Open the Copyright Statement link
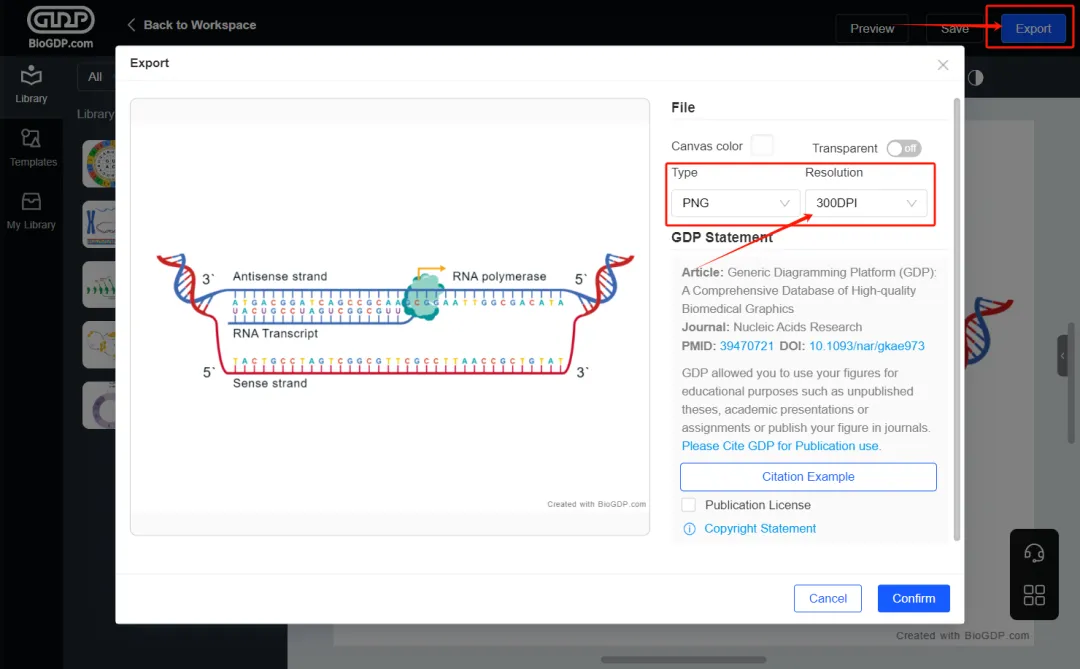Image resolution: width=1080 pixels, height=669 pixels. pos(760,528)
